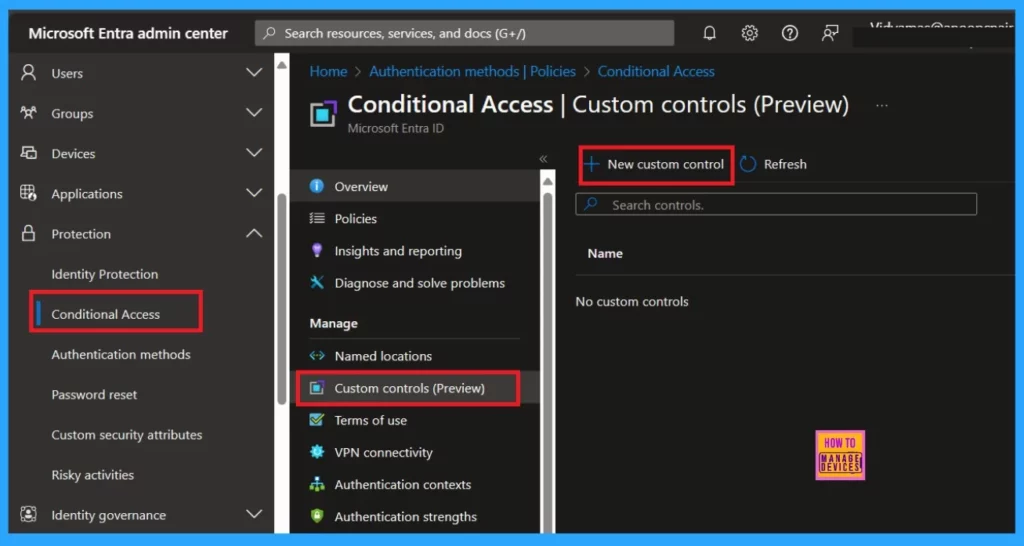
Task: Click the Identity governance icon
Action: pyautogui.click(x=28, y=515)
